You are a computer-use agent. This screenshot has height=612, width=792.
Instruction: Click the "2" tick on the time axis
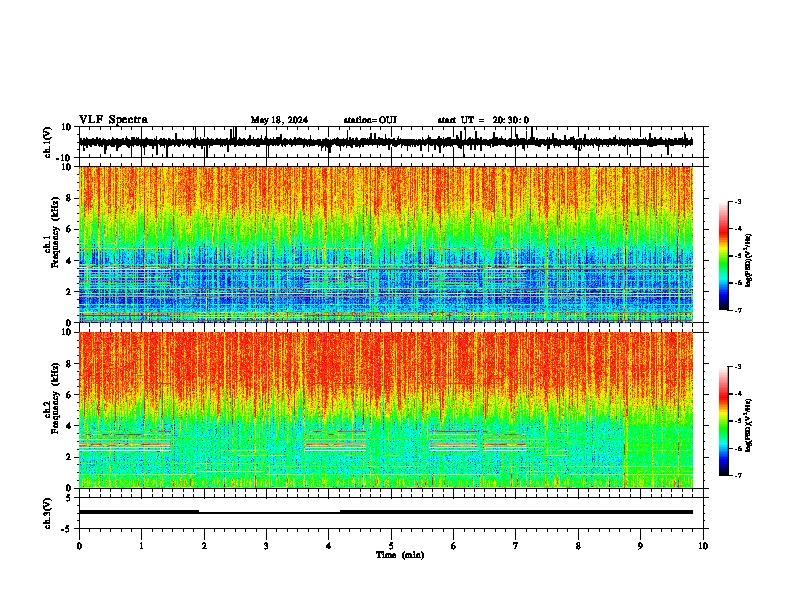point(204,546)
